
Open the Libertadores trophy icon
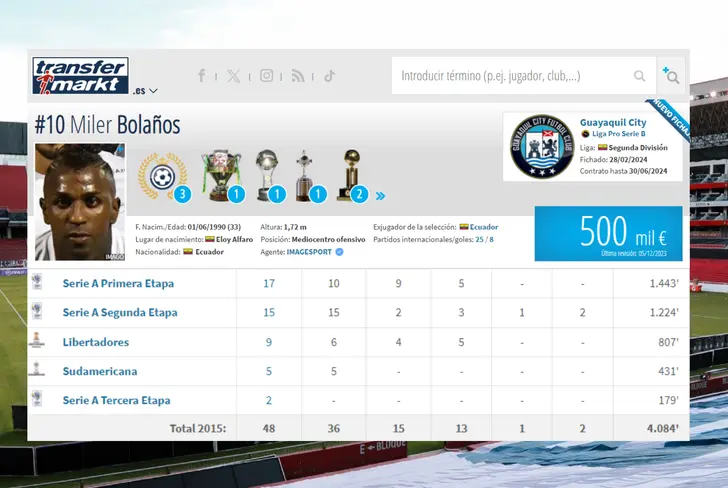click(x=309, y=176)
